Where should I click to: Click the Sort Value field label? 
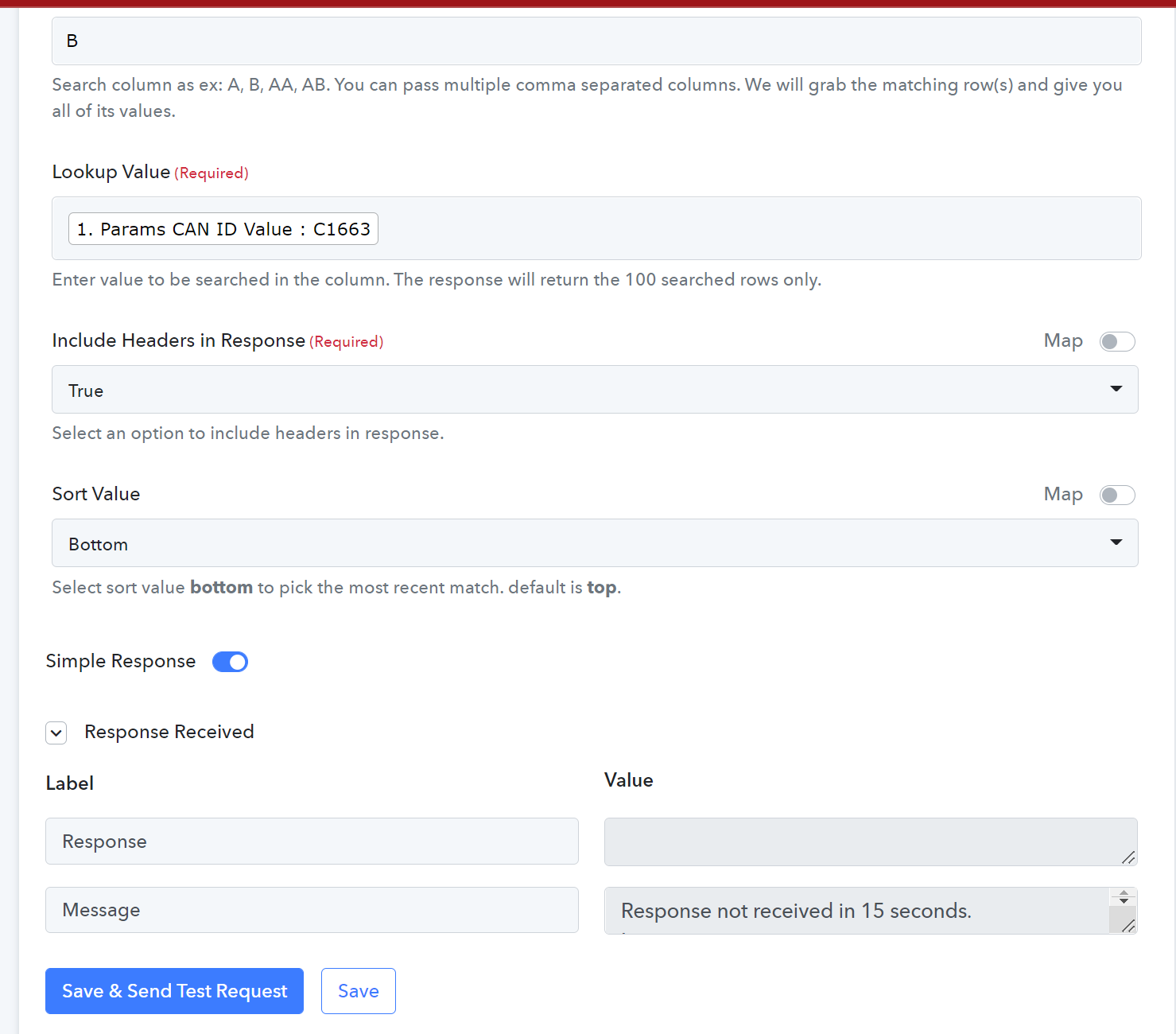[96, 494]
